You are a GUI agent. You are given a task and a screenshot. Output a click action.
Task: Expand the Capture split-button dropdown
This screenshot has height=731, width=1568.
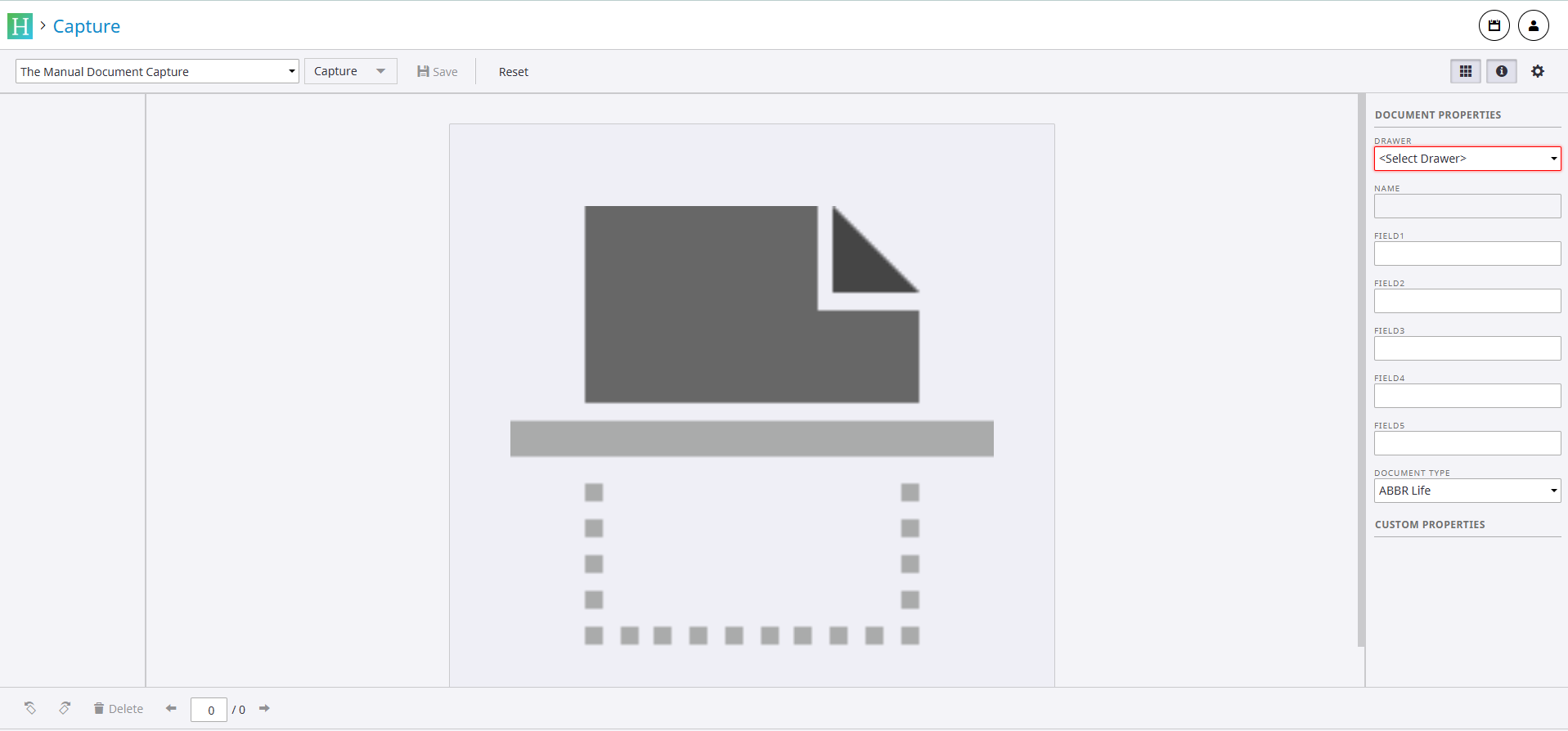380,71
